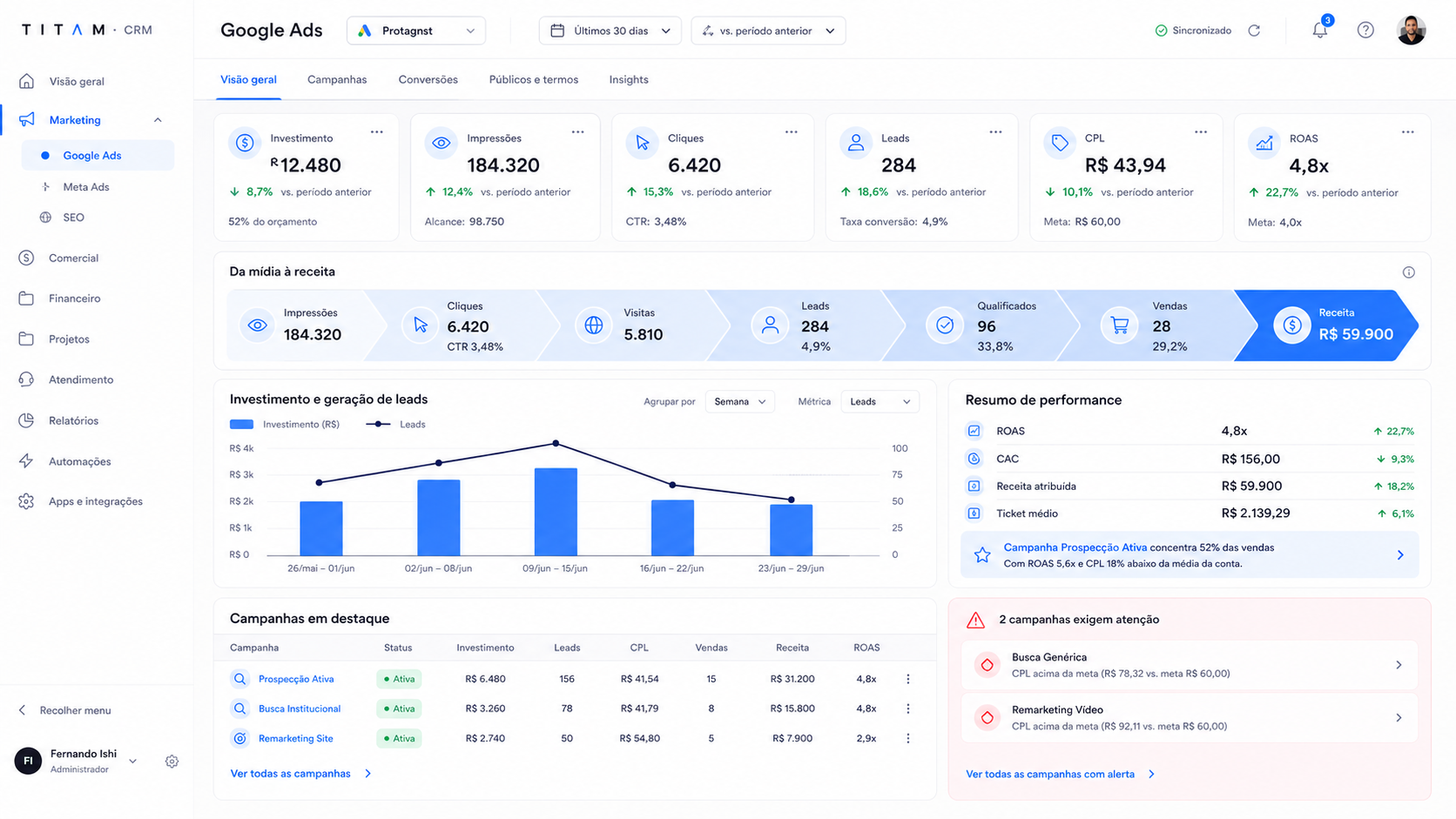Click the Qualificados check icon in funnel
Image resolution: width=1456 pixels, height=819 pixels.
(944, 326)
